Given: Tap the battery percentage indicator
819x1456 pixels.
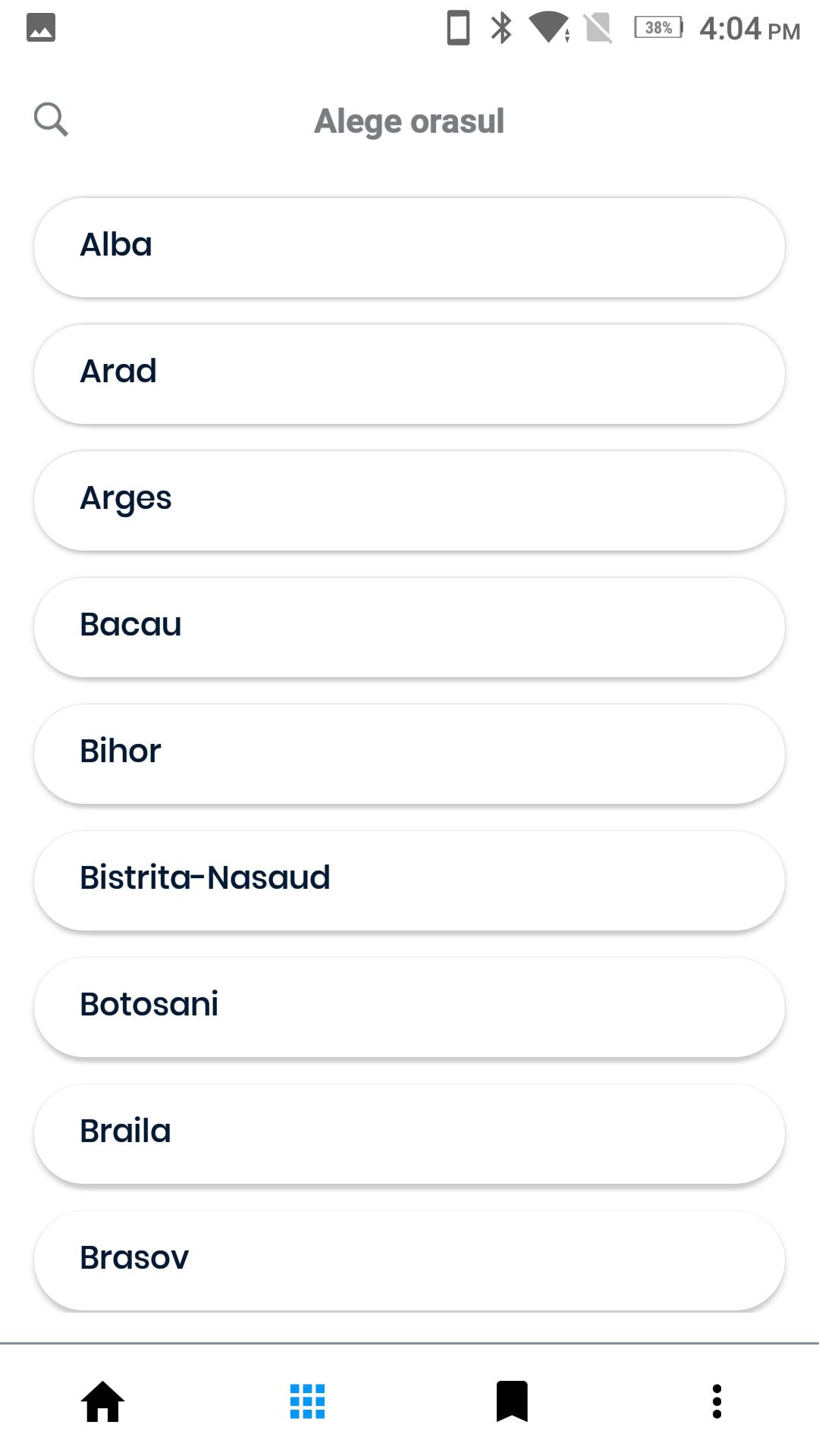Looking at the screenshot, I should point(658,28).
